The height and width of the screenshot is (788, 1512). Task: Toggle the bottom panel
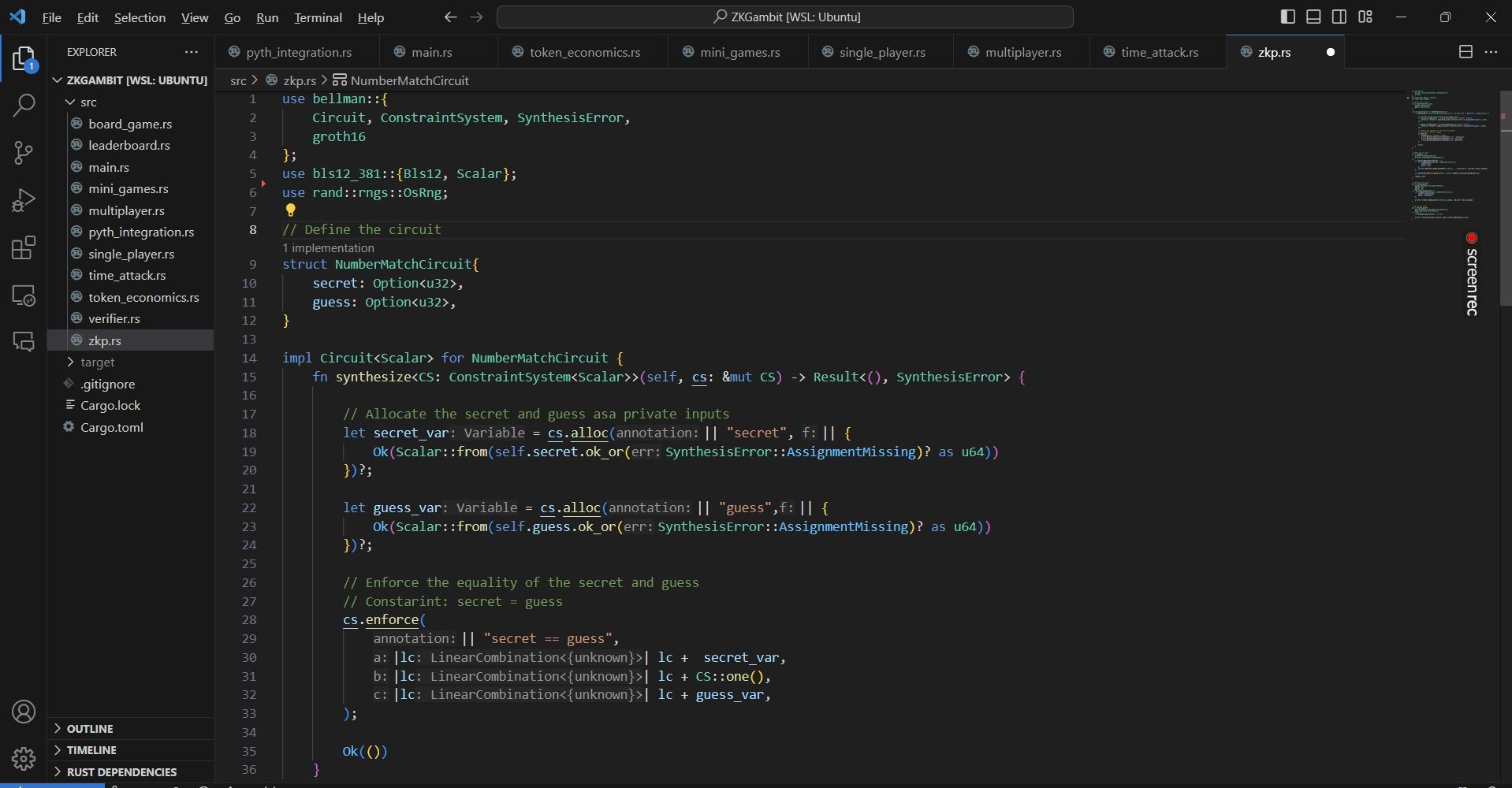[1313, 17]
